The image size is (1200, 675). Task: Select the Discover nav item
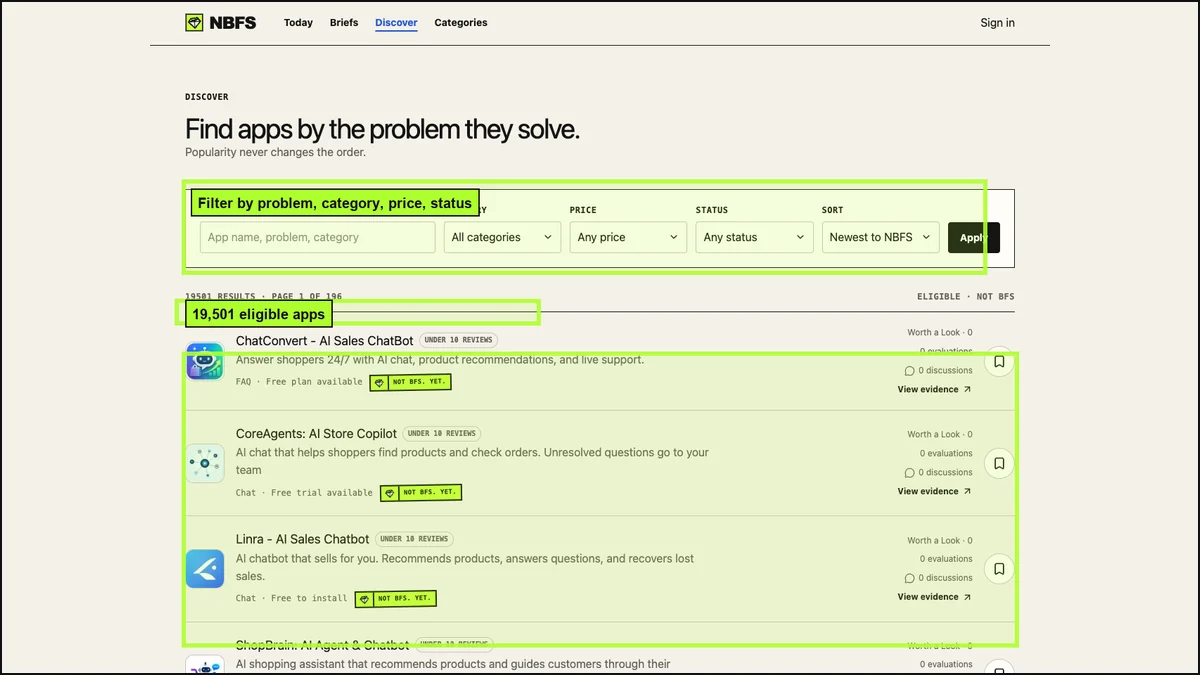pyautogui.click(x=396, y=22)
